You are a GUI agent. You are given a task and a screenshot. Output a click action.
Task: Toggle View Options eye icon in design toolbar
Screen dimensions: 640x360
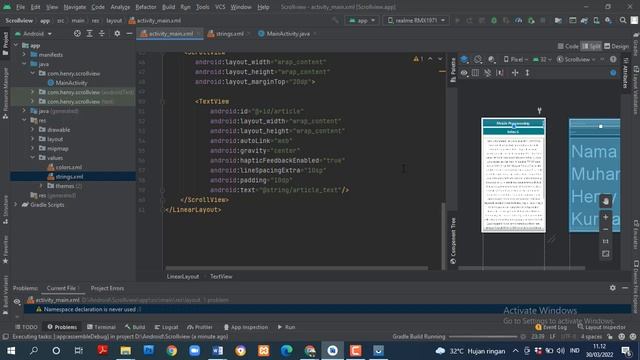(x=464, y=73)
